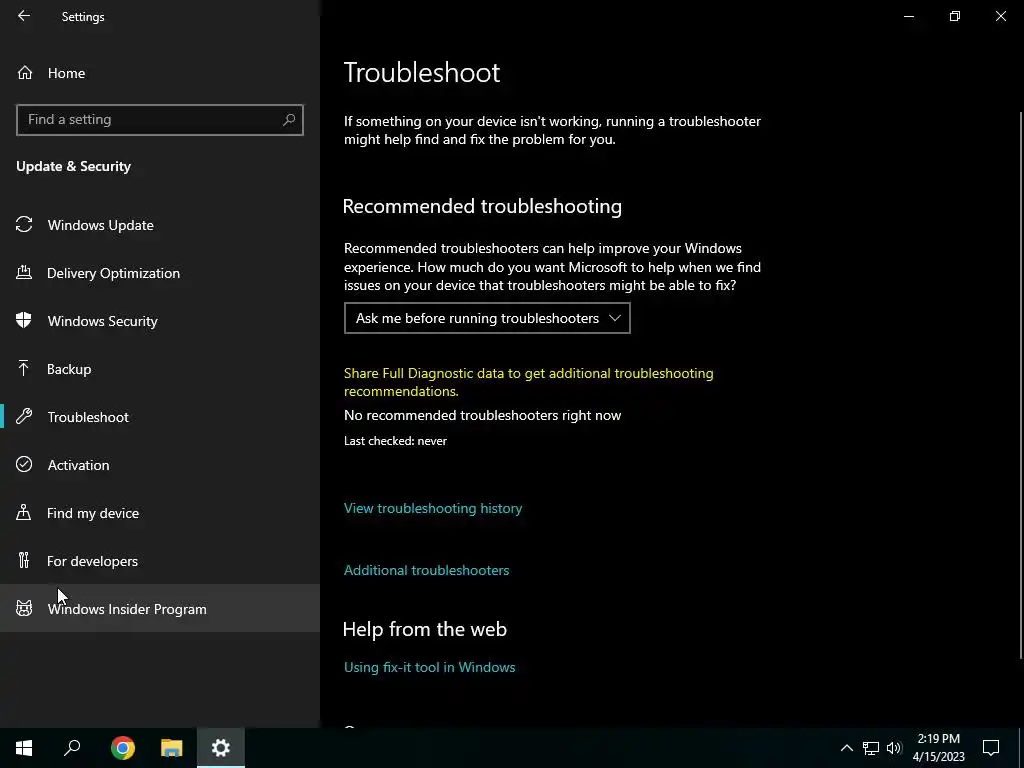Click 'No recommended troubleshooters right now' text
1024x768 pixels.
(x=483, y=415)
